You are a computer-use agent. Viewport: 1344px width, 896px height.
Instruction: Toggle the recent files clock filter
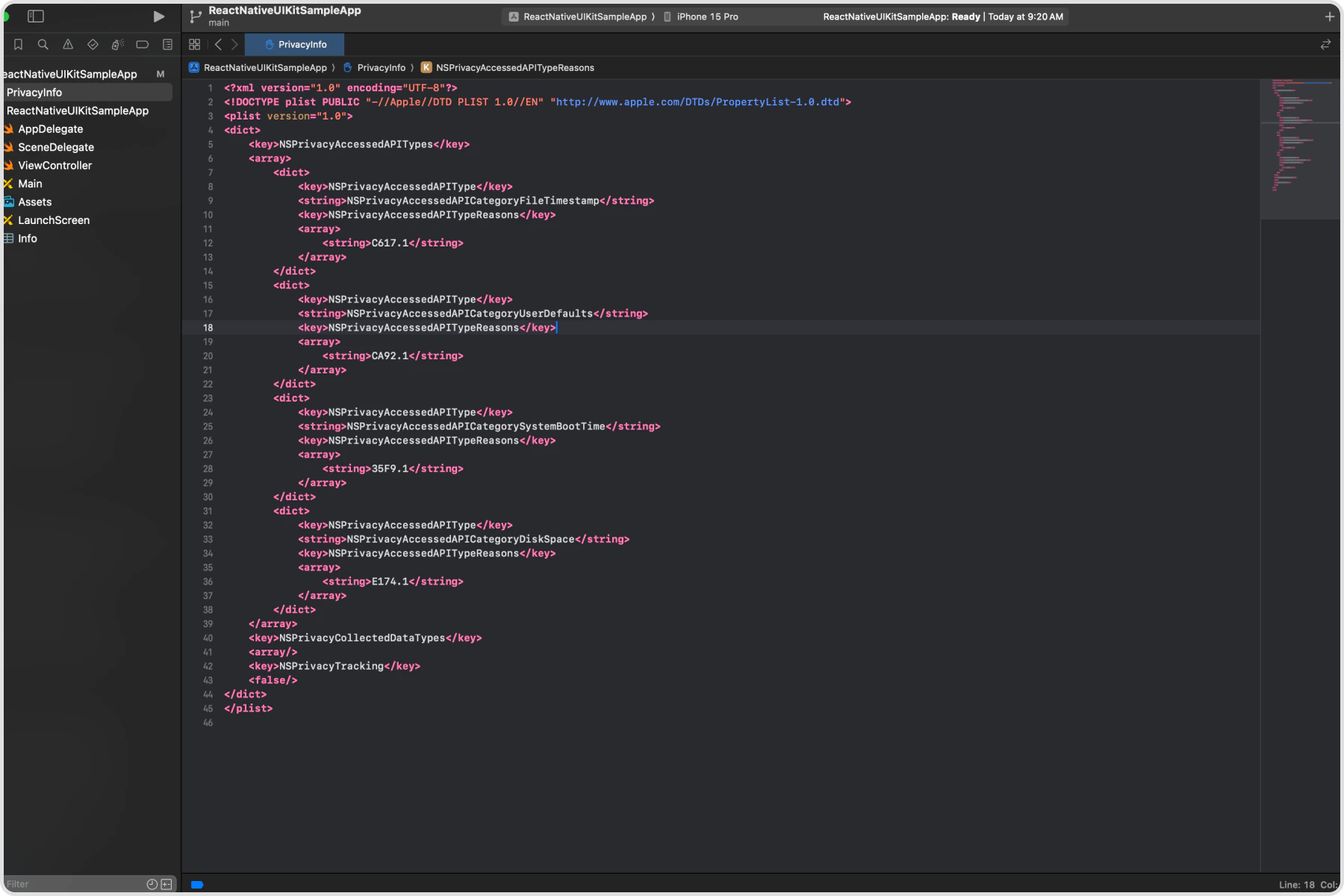coord(152,884)
